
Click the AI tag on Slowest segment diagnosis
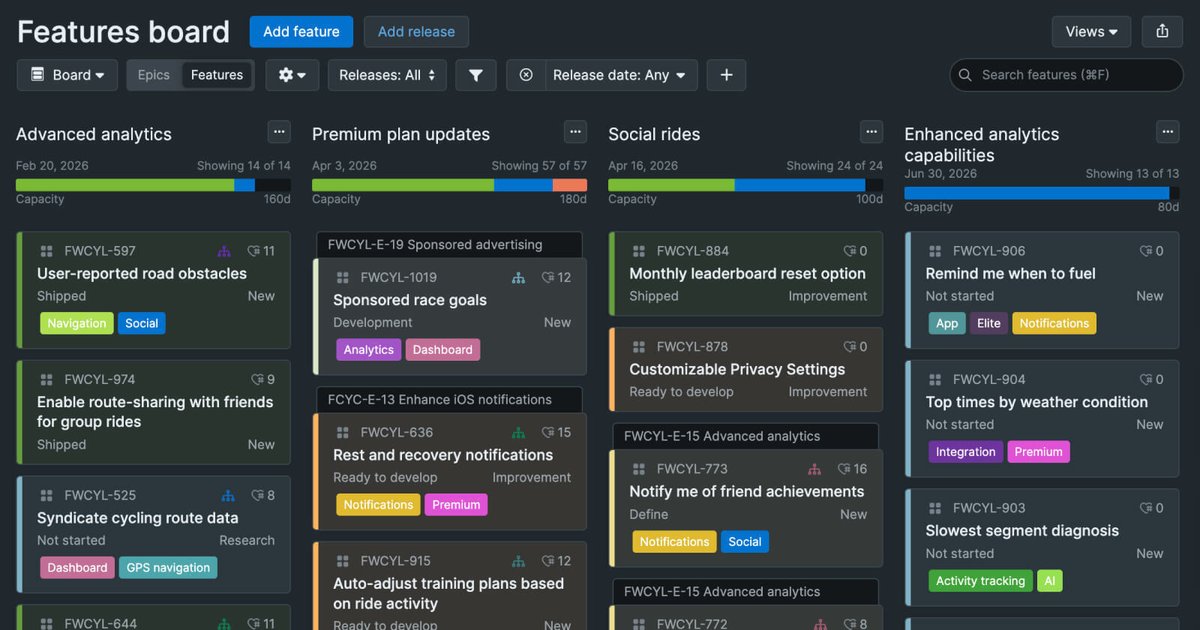point(1049,580)
